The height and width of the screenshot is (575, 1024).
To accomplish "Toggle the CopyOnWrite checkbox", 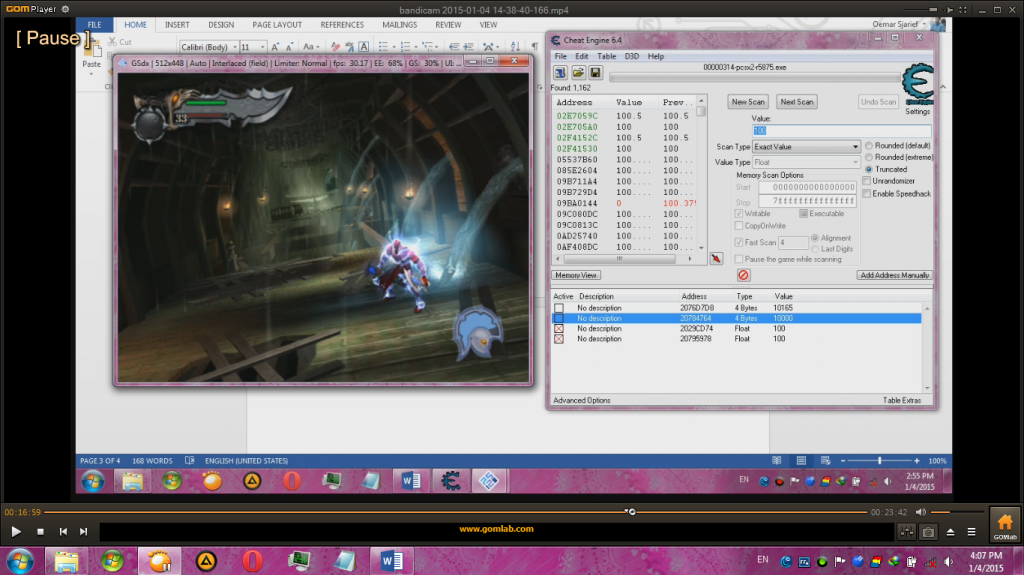I will 739,225.
